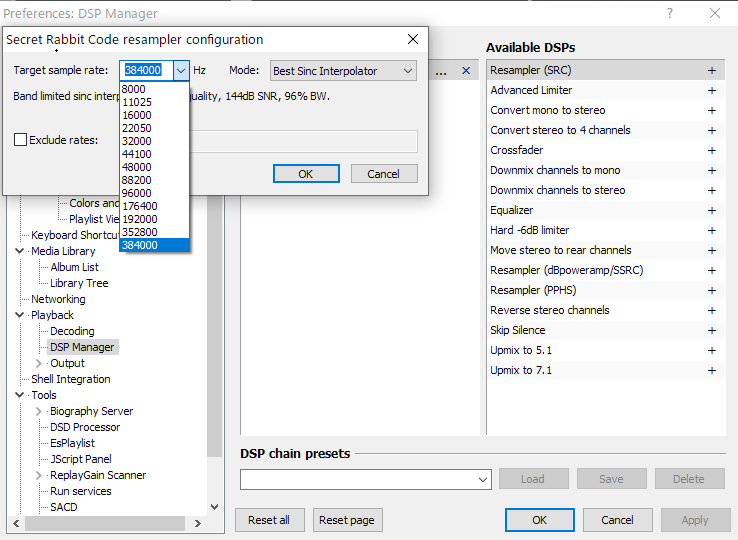Open the DSD Processor page
Viewport: 738px width, 540px height.
click(85, 427)
